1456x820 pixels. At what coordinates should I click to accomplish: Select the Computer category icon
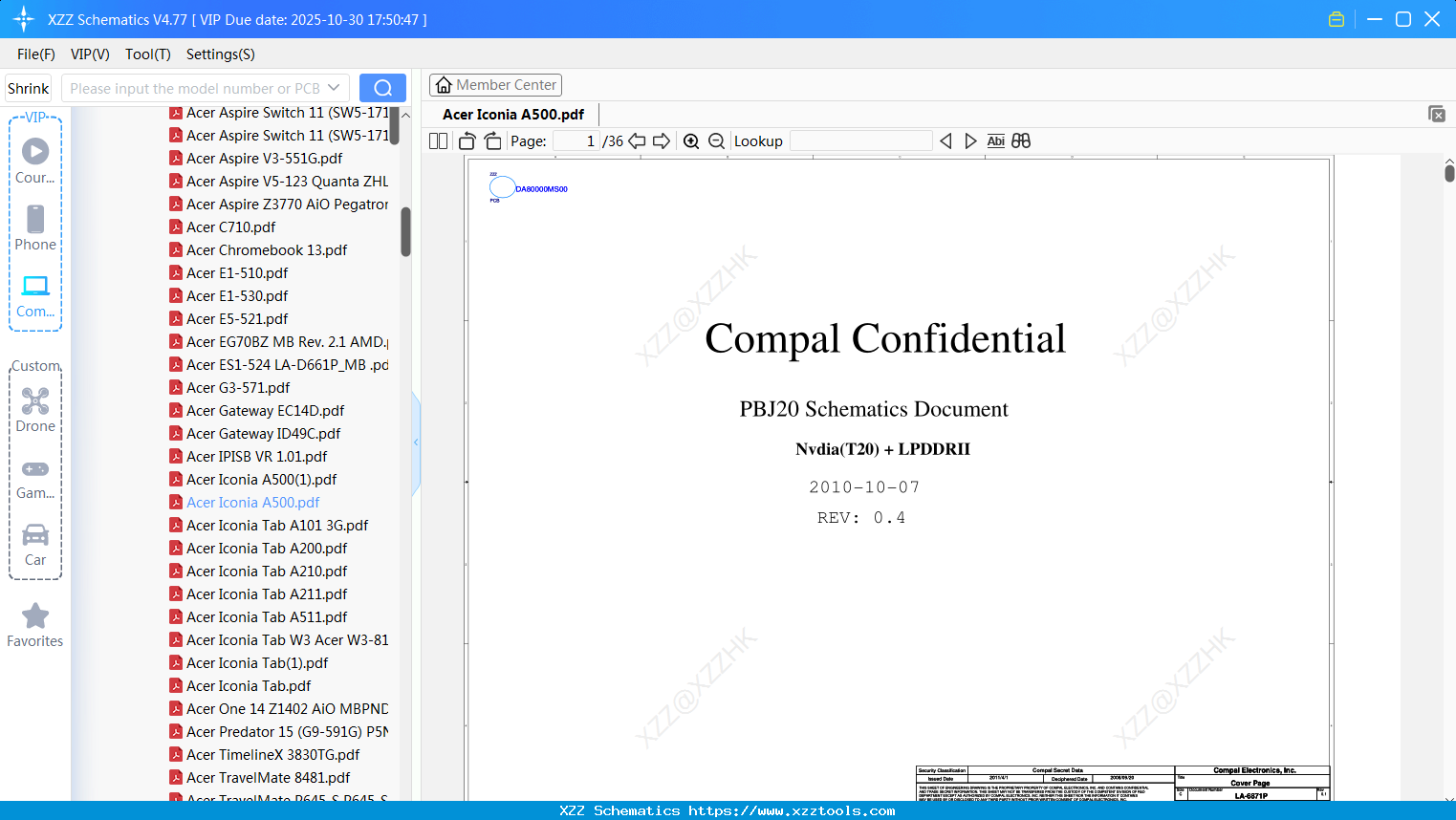click(35, 295)
